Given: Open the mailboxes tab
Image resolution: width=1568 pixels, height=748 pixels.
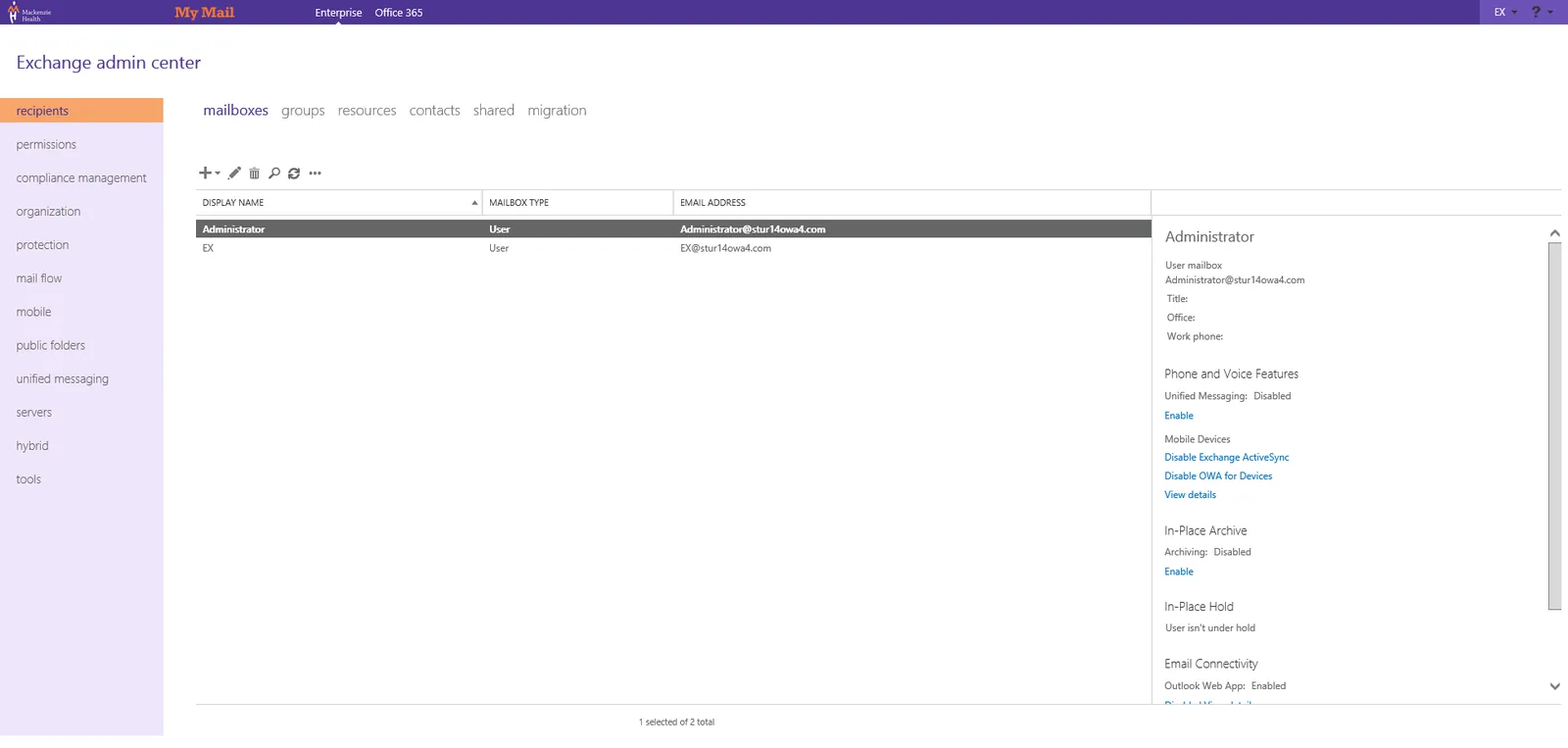Looking at the screenshot, I should pyautogui.click(x=235, y=110).
